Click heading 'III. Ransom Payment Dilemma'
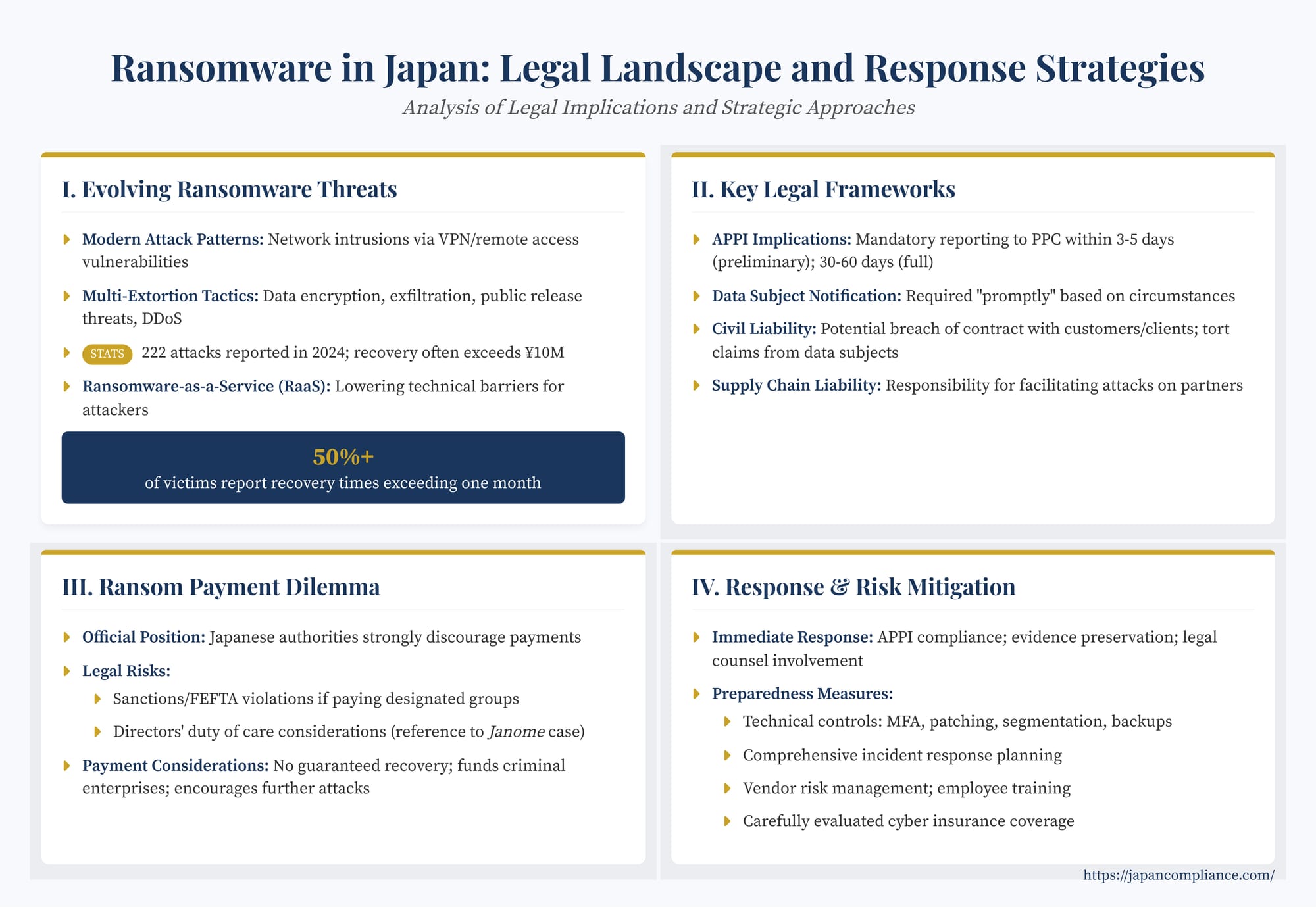The width and height of the screenshot is (1316, 907). point(221,587)
